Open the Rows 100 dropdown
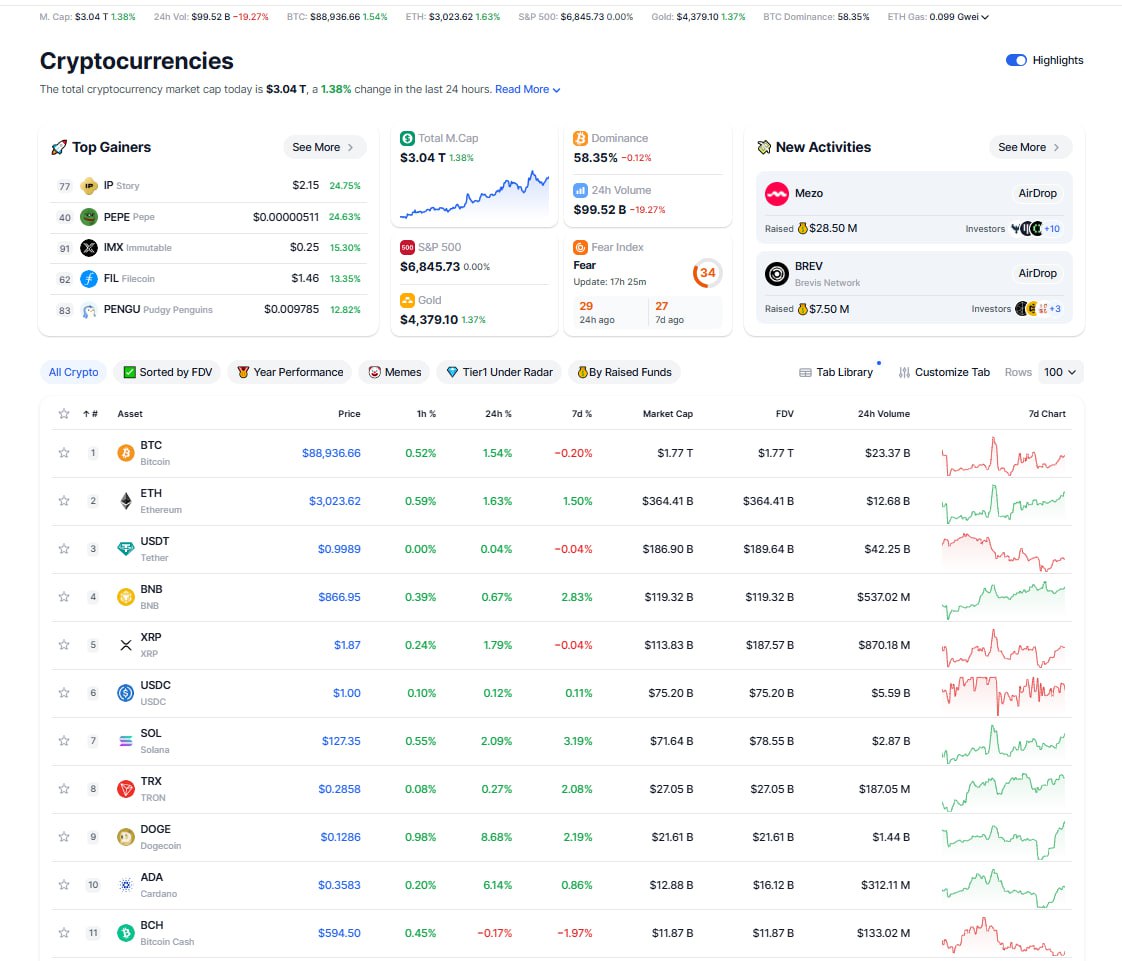Viewport: 1122px width, 961px height. [1060, 372]
